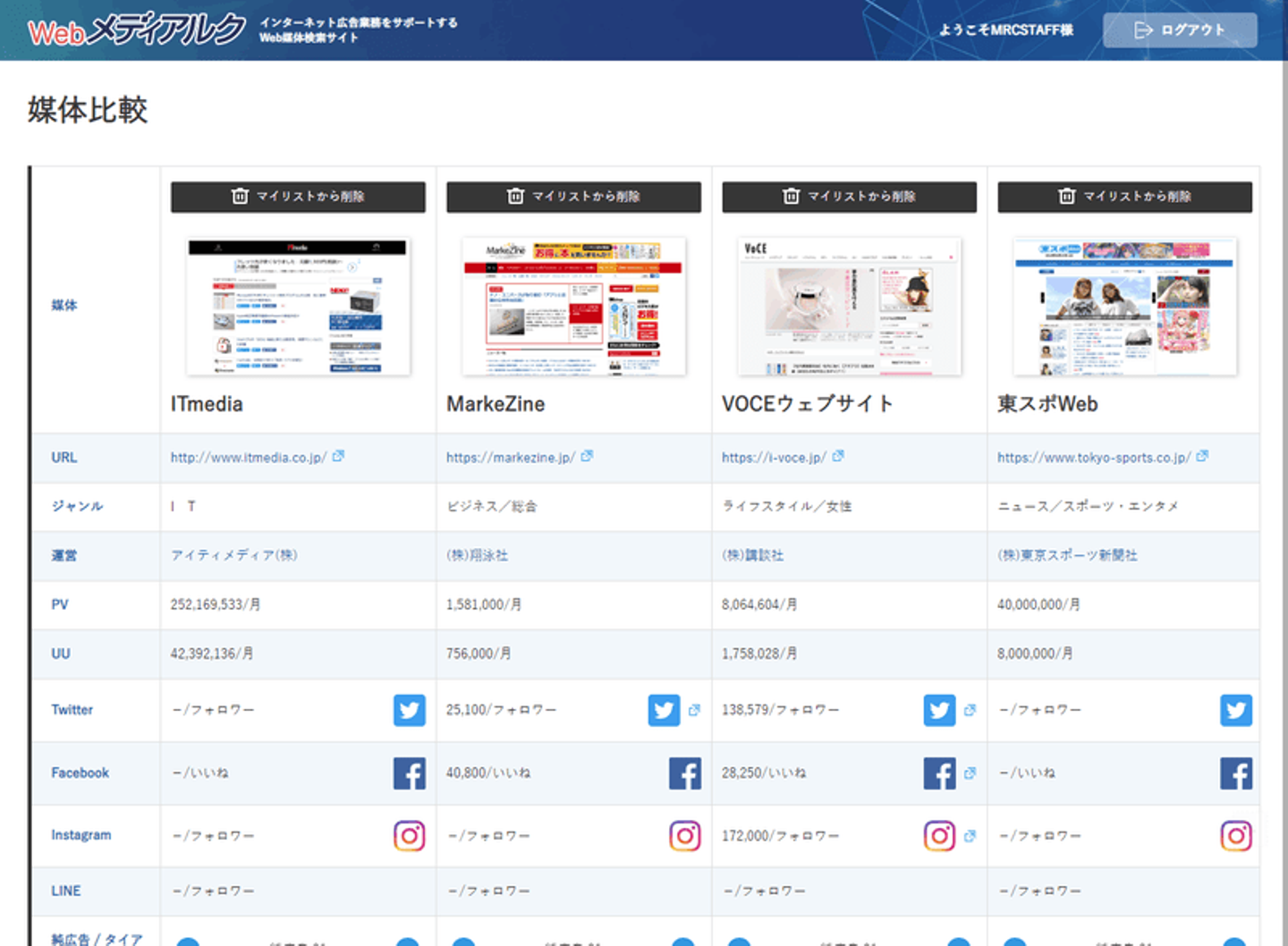Click operator (株)翔泳社
Image resolution: width=1288 pixels, height=946 pixels.
(x=478, y=555)
